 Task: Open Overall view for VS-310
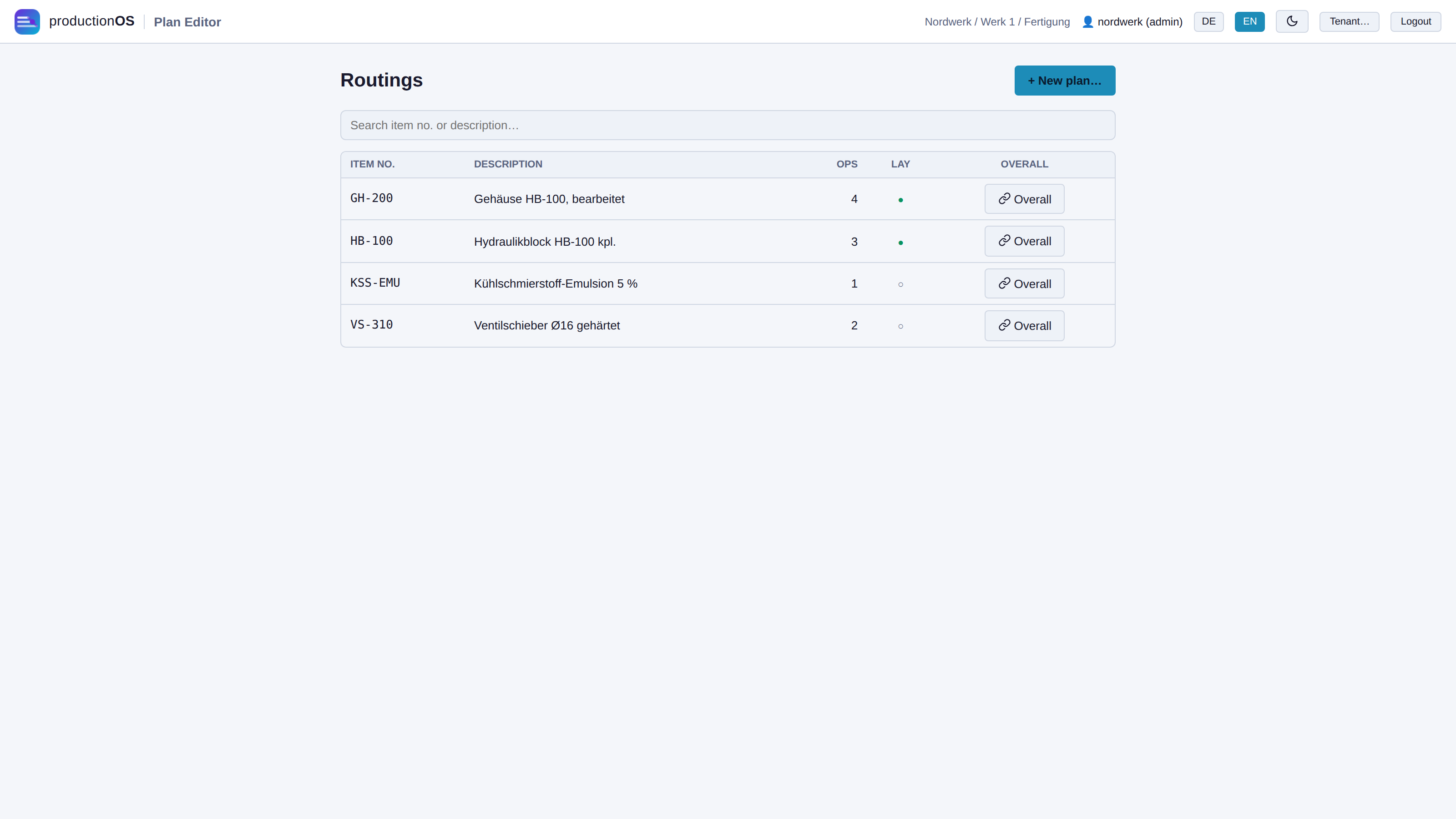1024,326
